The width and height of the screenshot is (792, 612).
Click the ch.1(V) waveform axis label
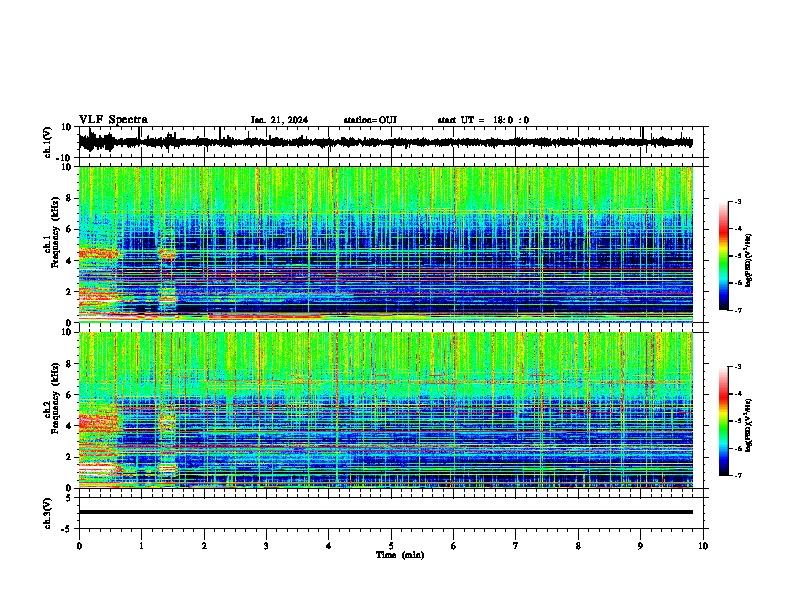(48, 142)
